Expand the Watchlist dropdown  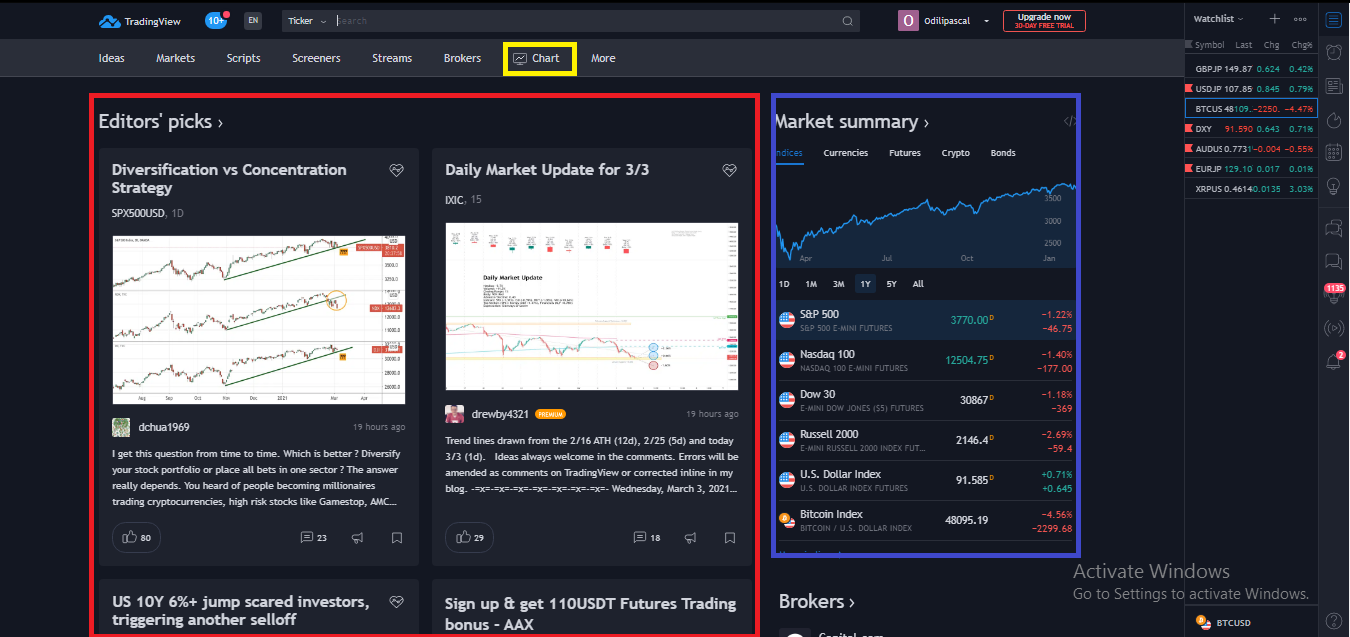1219,18
